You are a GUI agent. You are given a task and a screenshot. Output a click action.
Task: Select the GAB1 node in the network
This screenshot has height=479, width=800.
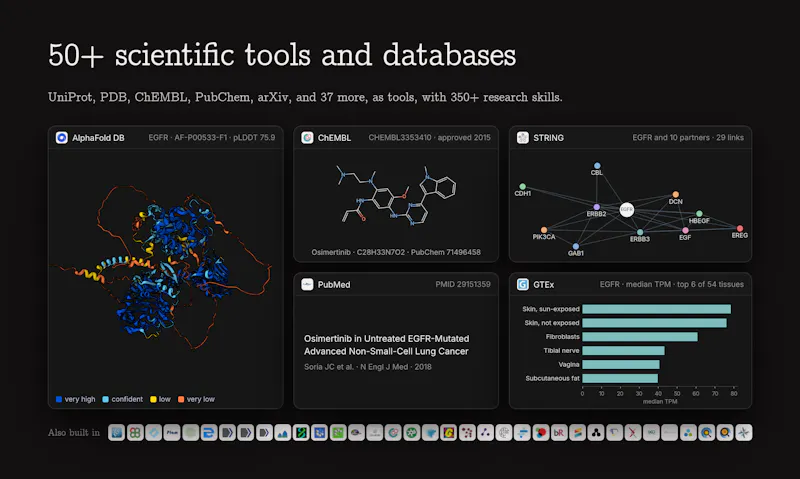(576, 246)
